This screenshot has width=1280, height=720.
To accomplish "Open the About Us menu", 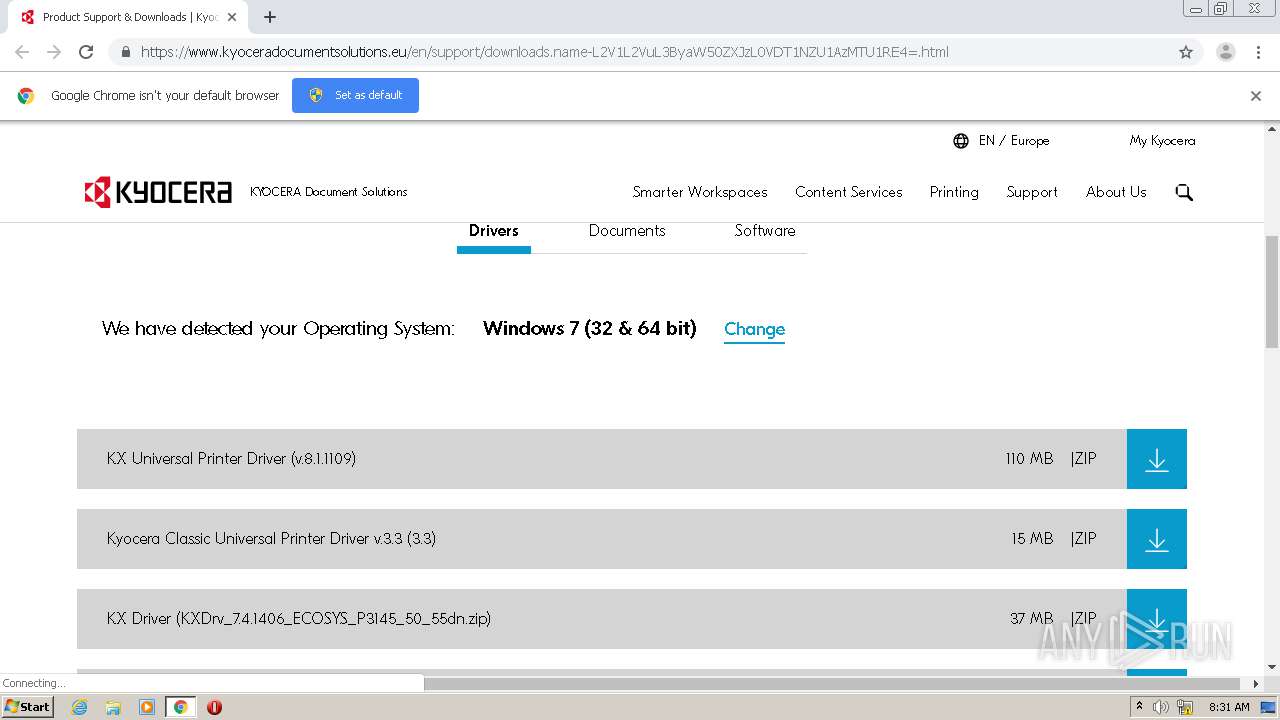I will (x=1116, y=192).
